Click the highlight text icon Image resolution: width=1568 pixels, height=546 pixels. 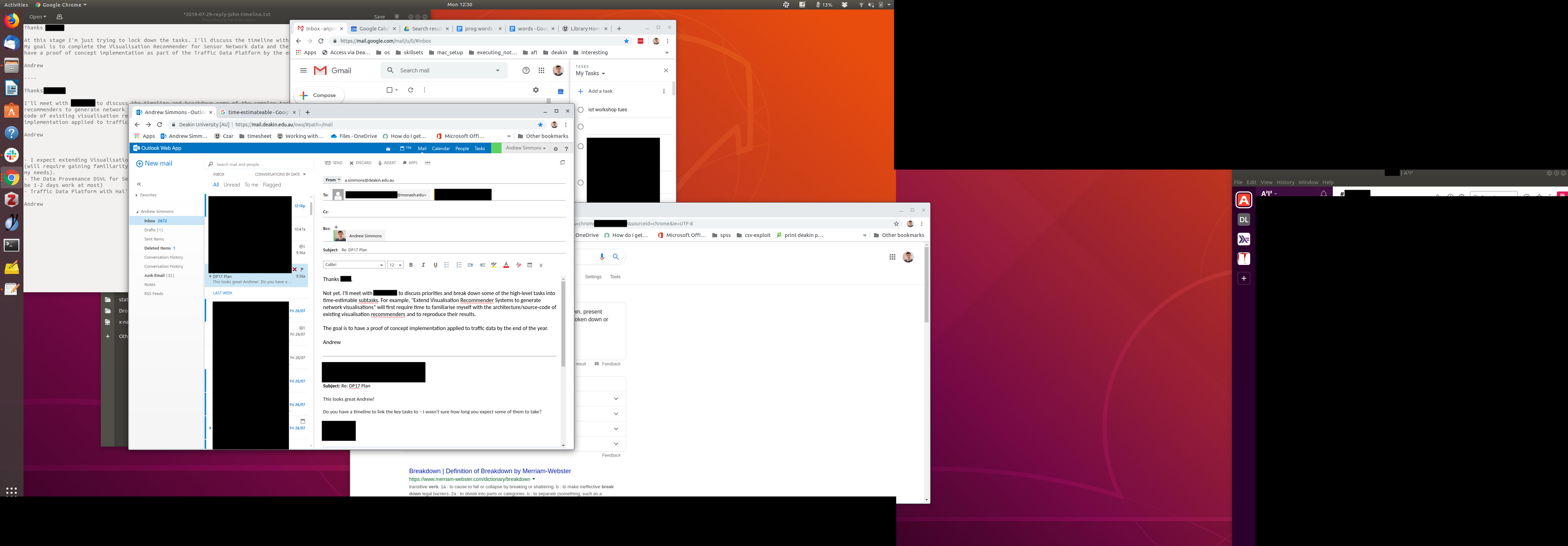493,265
